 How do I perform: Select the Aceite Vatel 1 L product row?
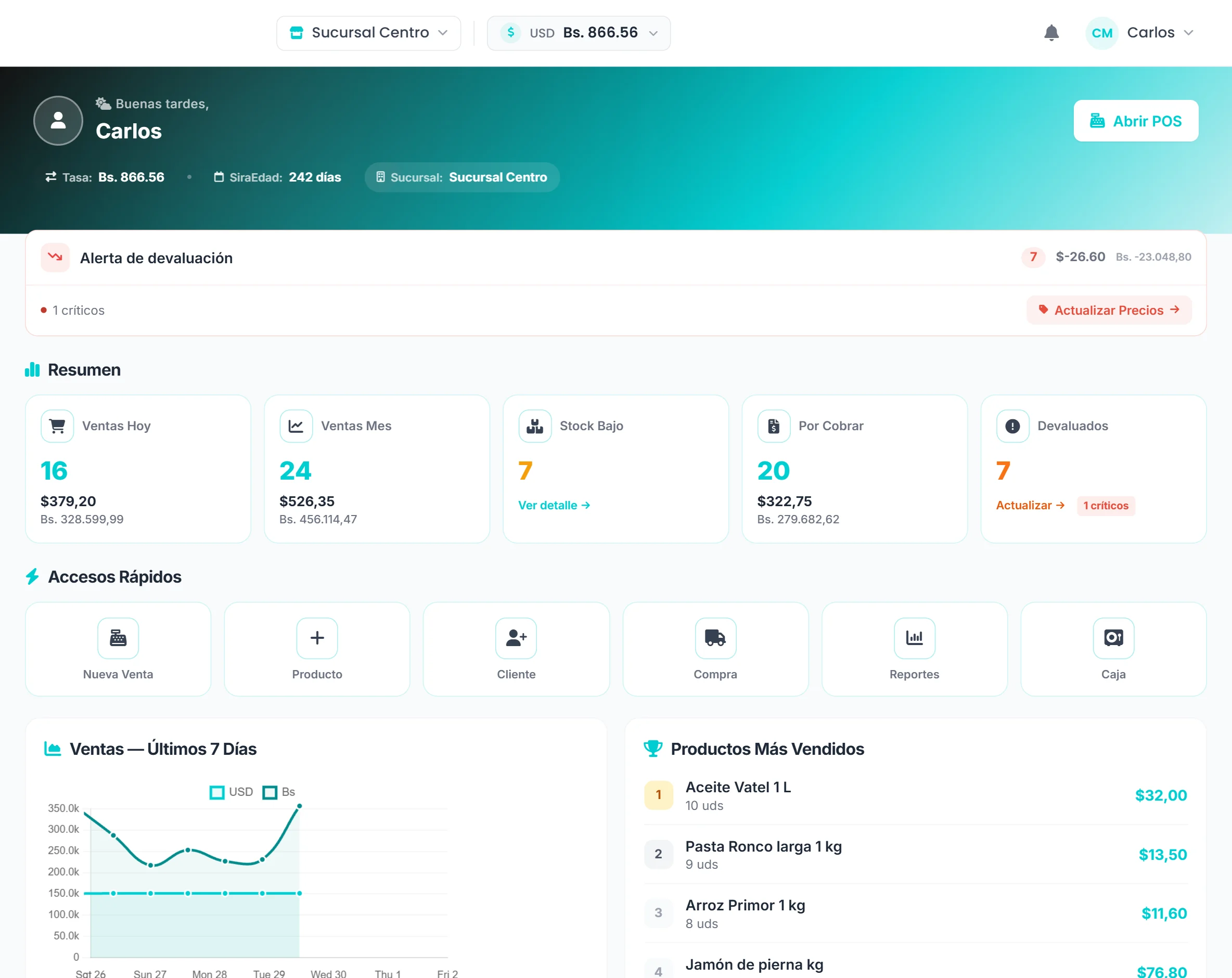pos(916,795)
